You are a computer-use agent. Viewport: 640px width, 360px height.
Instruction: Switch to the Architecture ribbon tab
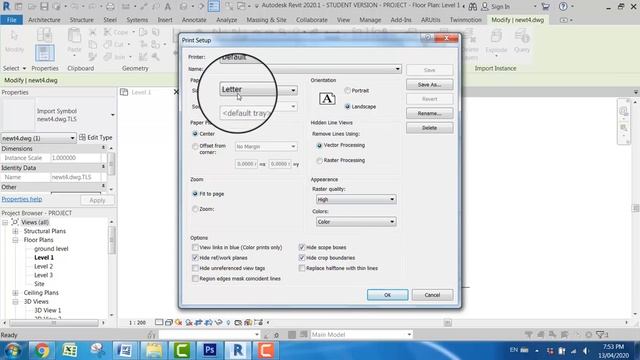(44, 20)
